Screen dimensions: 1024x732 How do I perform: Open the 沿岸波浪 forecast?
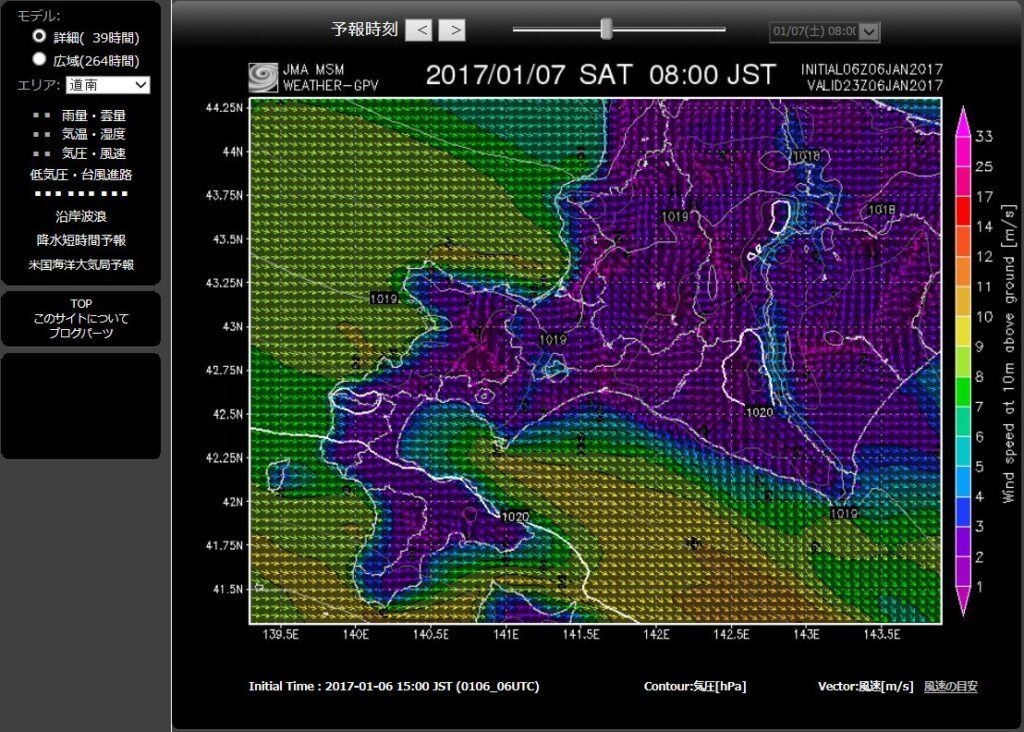point(81,215)
